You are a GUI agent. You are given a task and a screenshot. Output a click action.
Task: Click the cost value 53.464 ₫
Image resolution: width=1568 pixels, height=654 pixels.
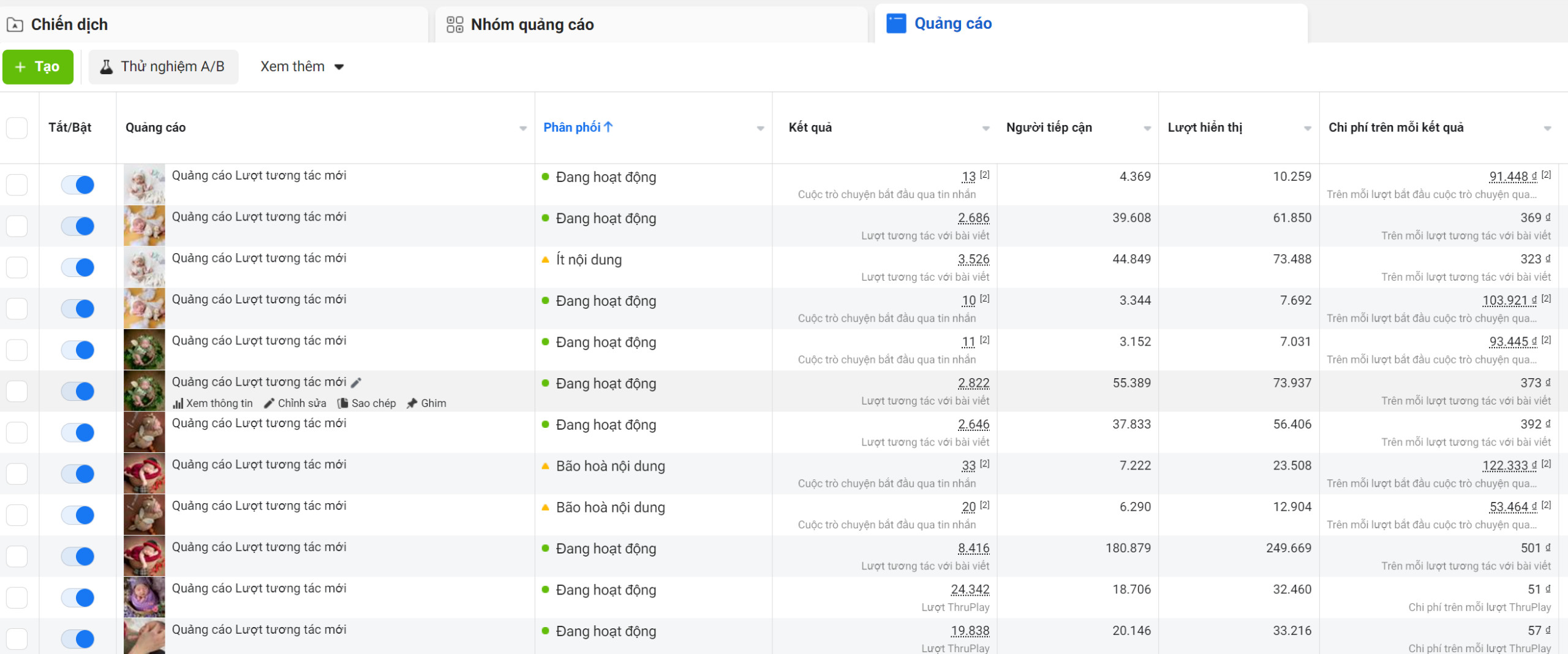[1513, 507]
